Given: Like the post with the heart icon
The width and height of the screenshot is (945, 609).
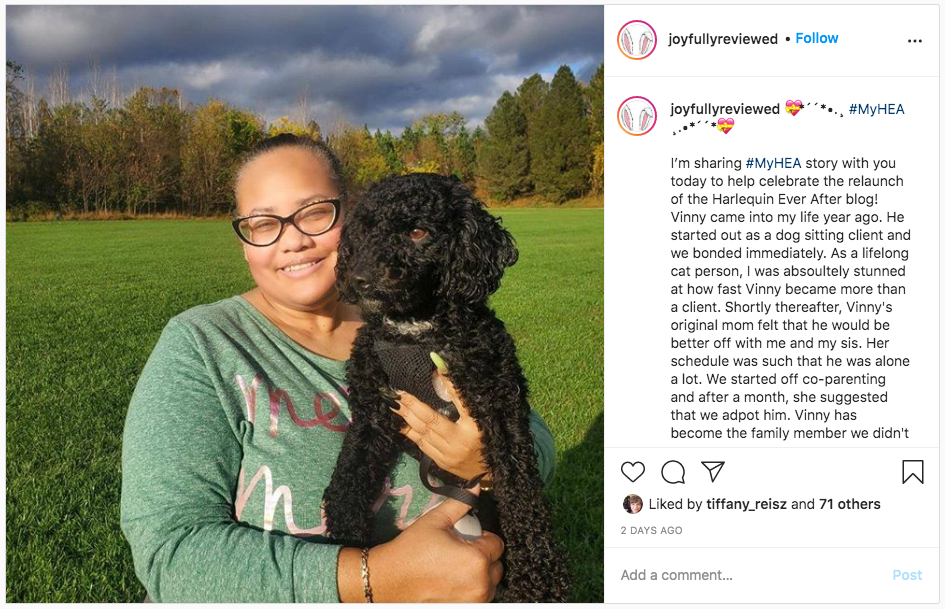Looking at the screenshot, I should click(x=633, y=472).
